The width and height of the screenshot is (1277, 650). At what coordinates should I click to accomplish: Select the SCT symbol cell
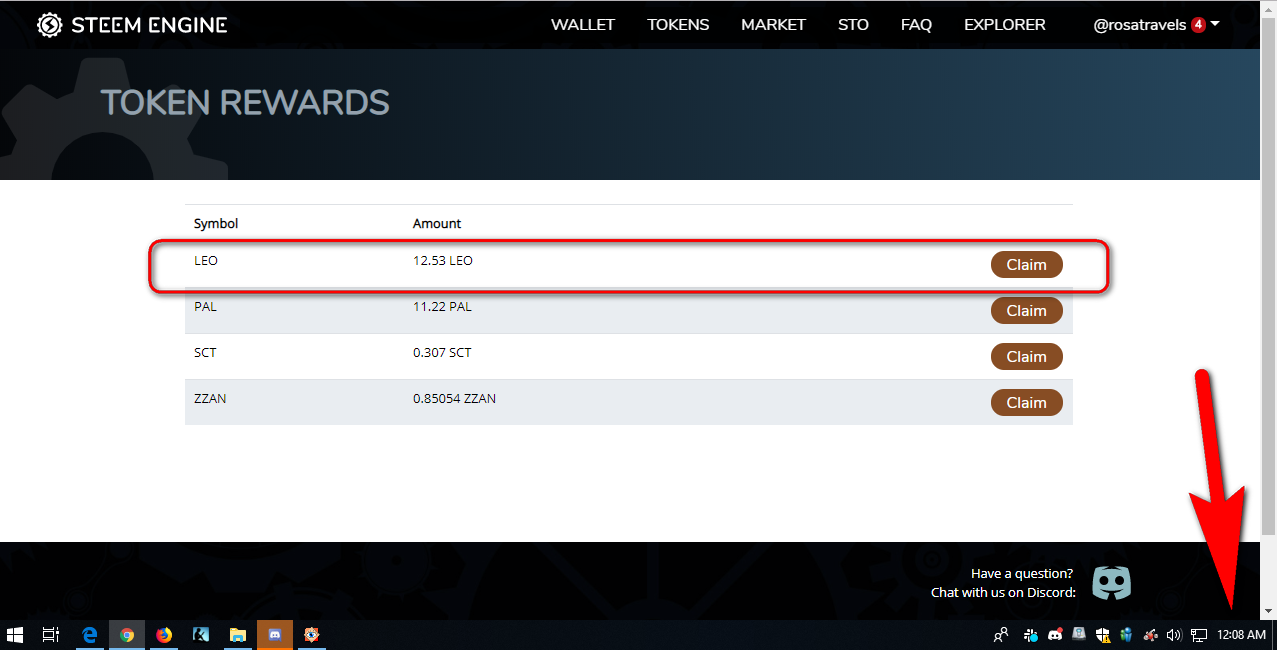[x=205, y=353]
